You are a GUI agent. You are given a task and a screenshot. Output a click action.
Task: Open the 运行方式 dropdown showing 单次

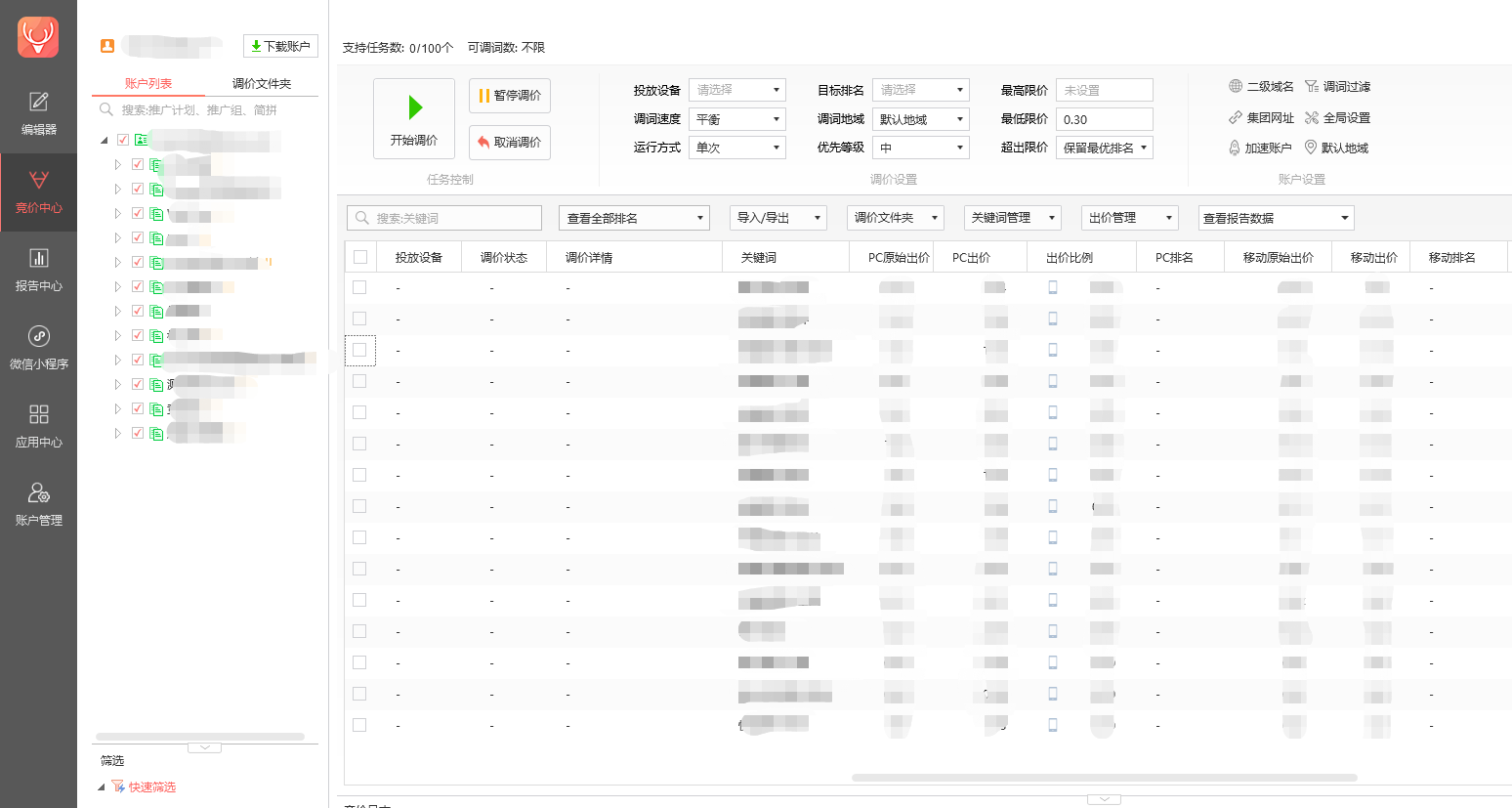pos(737,148)
